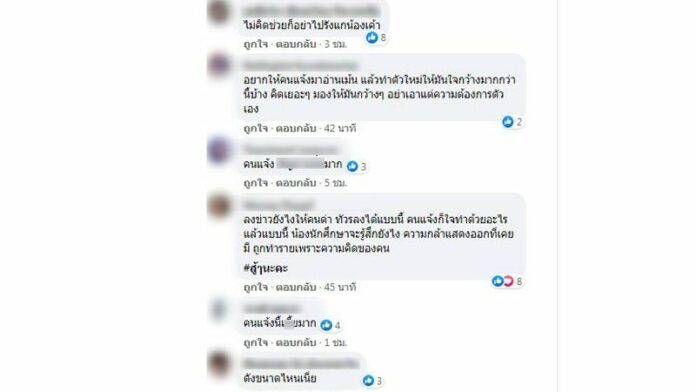The height and width of the screenshot is (392, 696).
Task: Click ถูกใจ under the 45 นาที comment
Action: 256,287
